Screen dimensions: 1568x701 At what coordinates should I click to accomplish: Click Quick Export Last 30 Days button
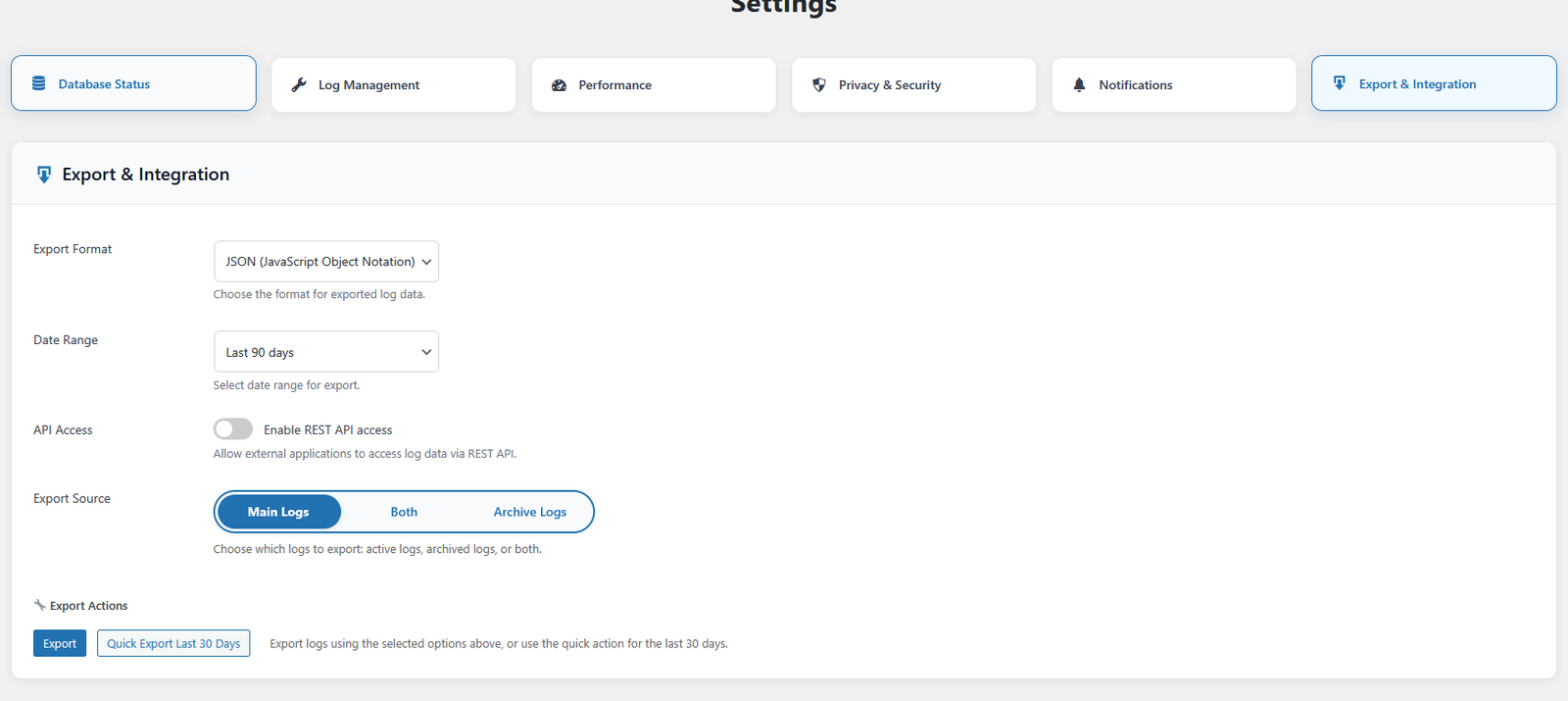[x=173, y=643]
